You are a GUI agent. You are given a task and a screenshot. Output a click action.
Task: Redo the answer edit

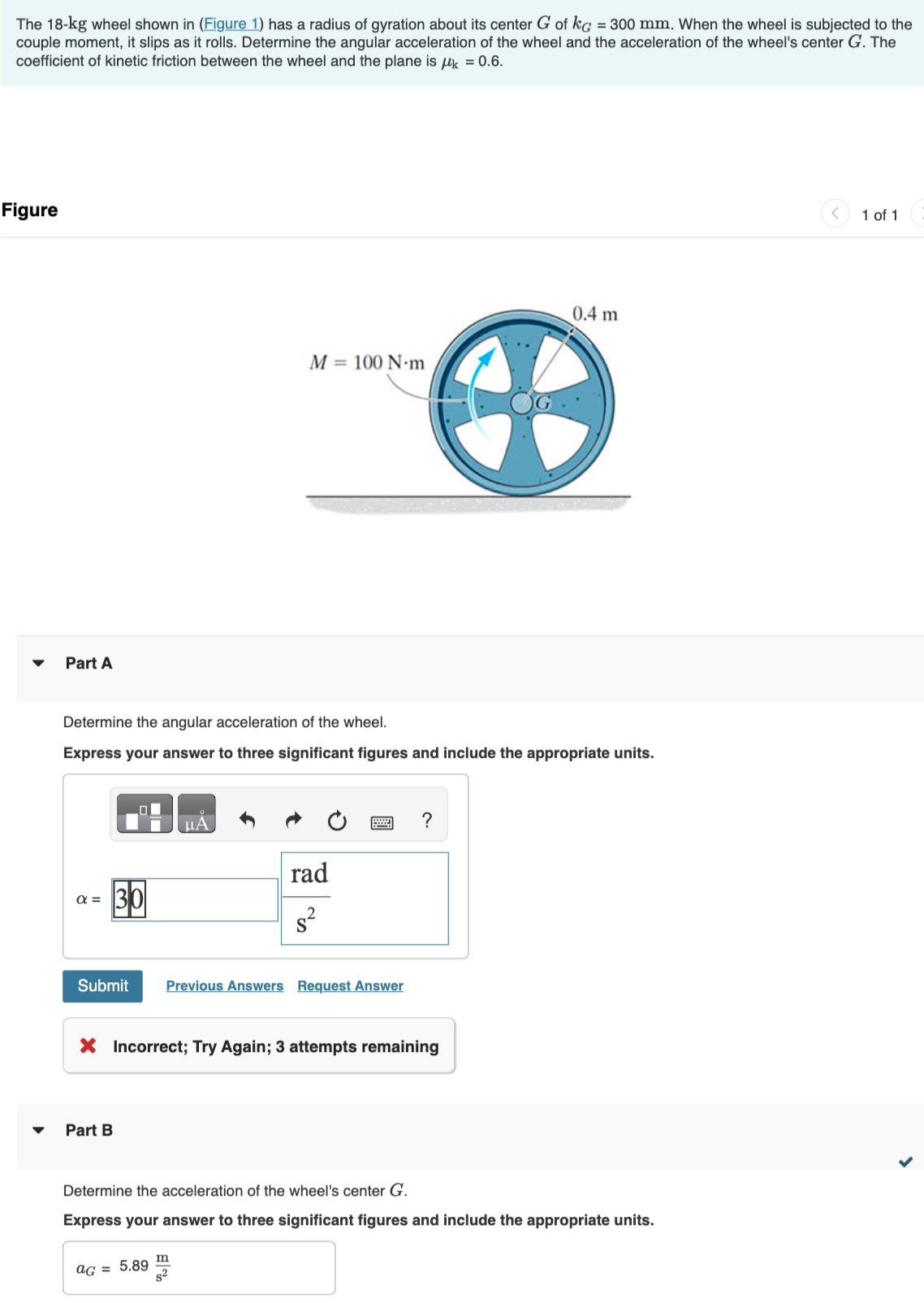tap(293, 820)
